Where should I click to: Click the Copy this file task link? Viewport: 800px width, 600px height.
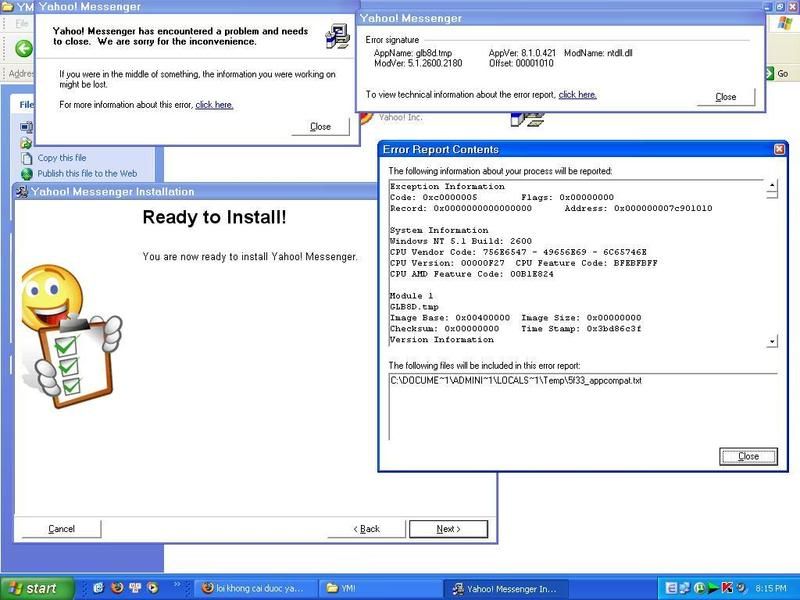(62, 158)
